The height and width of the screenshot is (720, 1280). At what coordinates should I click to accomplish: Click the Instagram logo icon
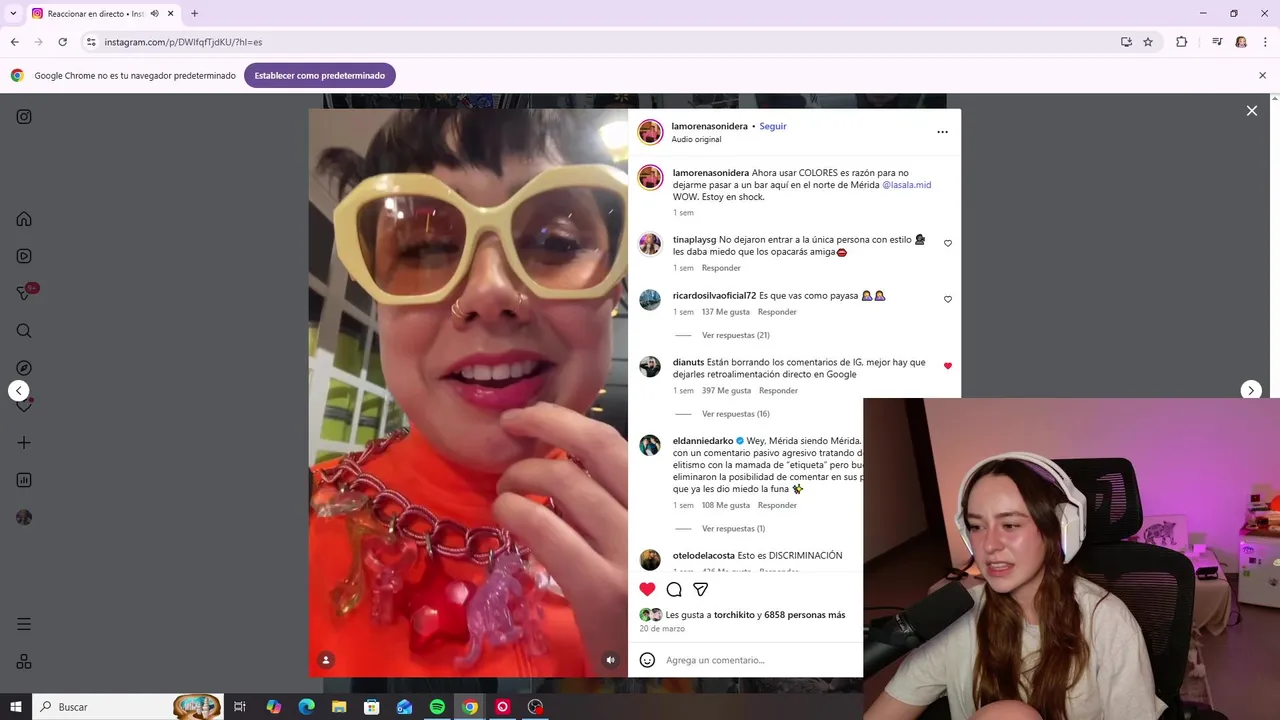(24, 117)
